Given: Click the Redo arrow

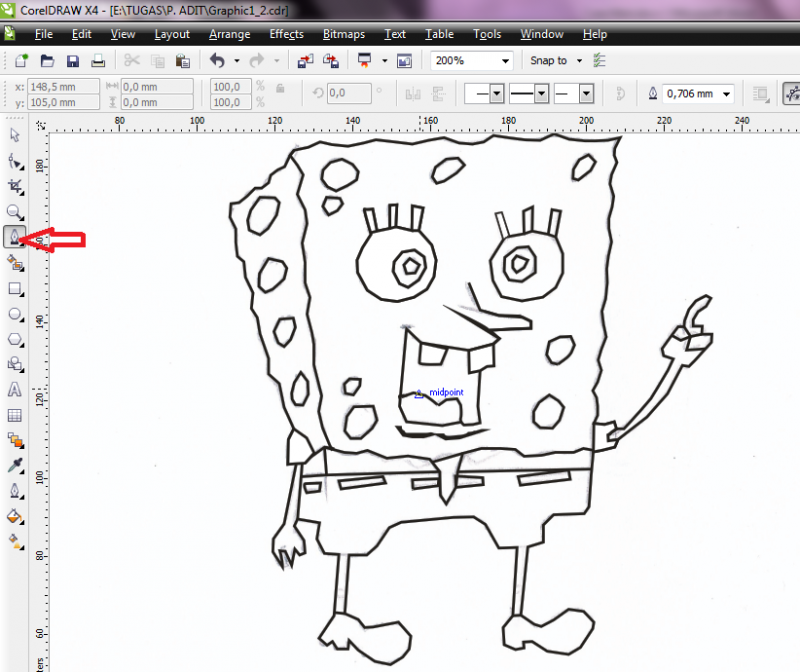Looking at the screenshot, I should pos(257,61).
